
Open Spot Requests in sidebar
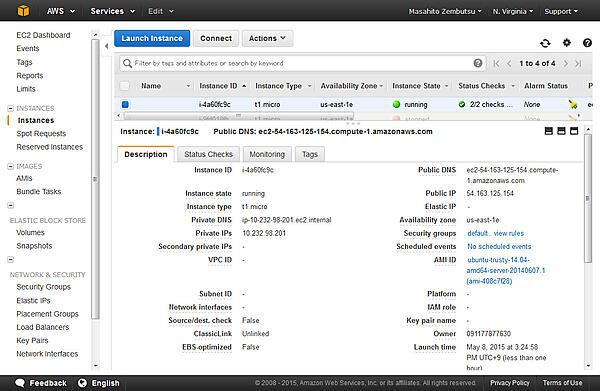click(41, 134)
